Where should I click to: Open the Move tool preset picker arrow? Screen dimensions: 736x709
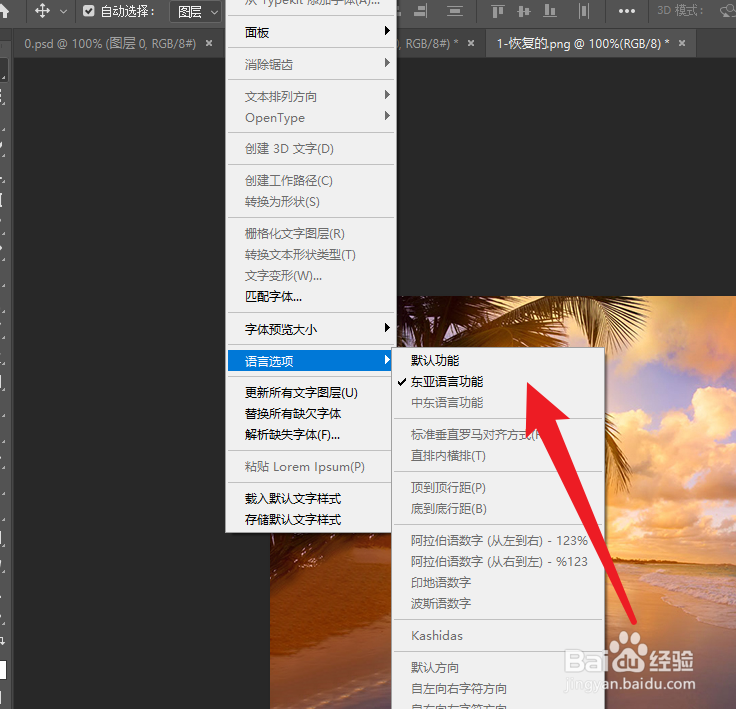click(64, 11)
